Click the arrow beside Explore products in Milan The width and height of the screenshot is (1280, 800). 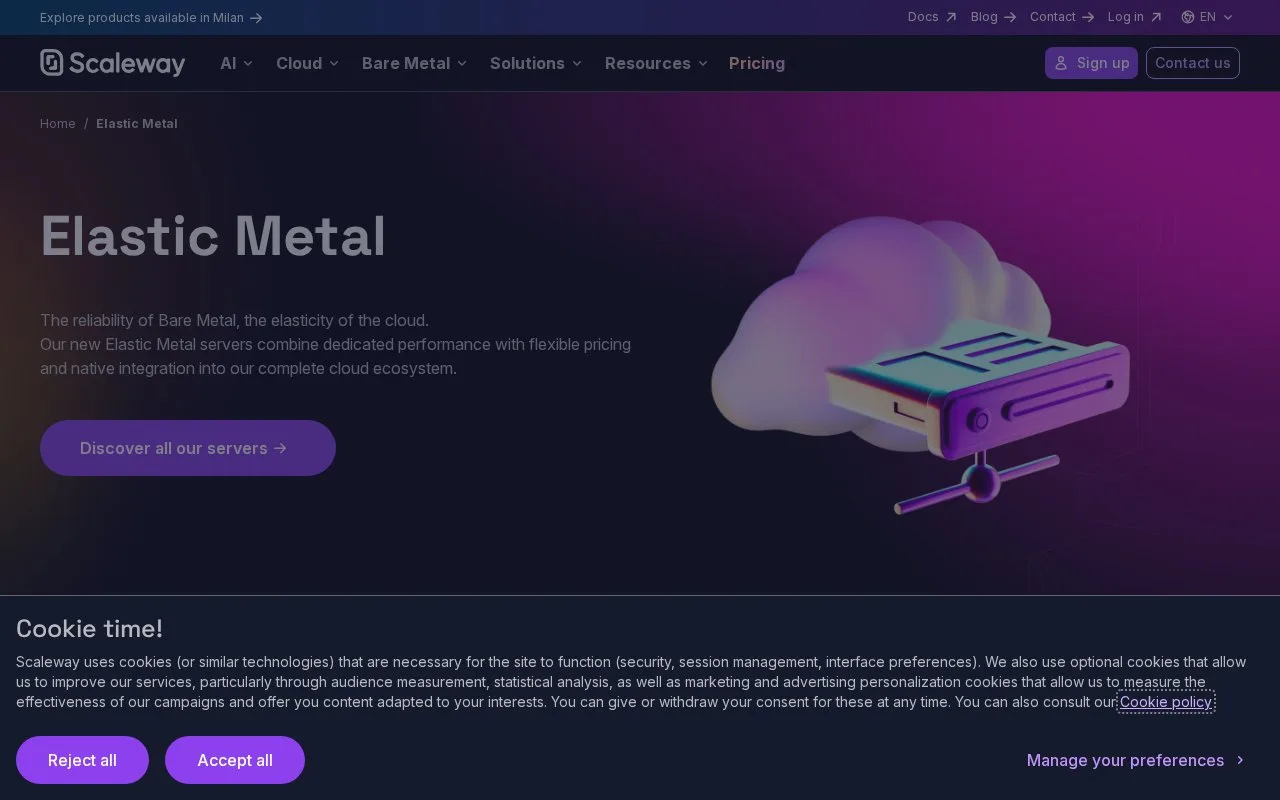pos(256,18)
